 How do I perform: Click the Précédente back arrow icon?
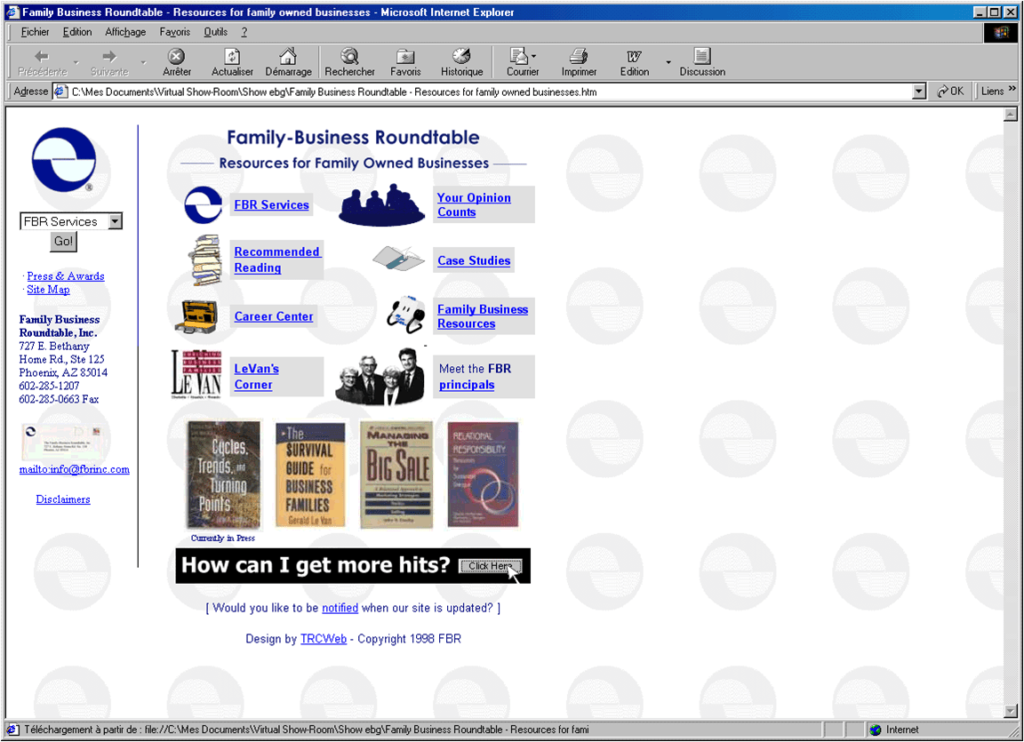42,56
